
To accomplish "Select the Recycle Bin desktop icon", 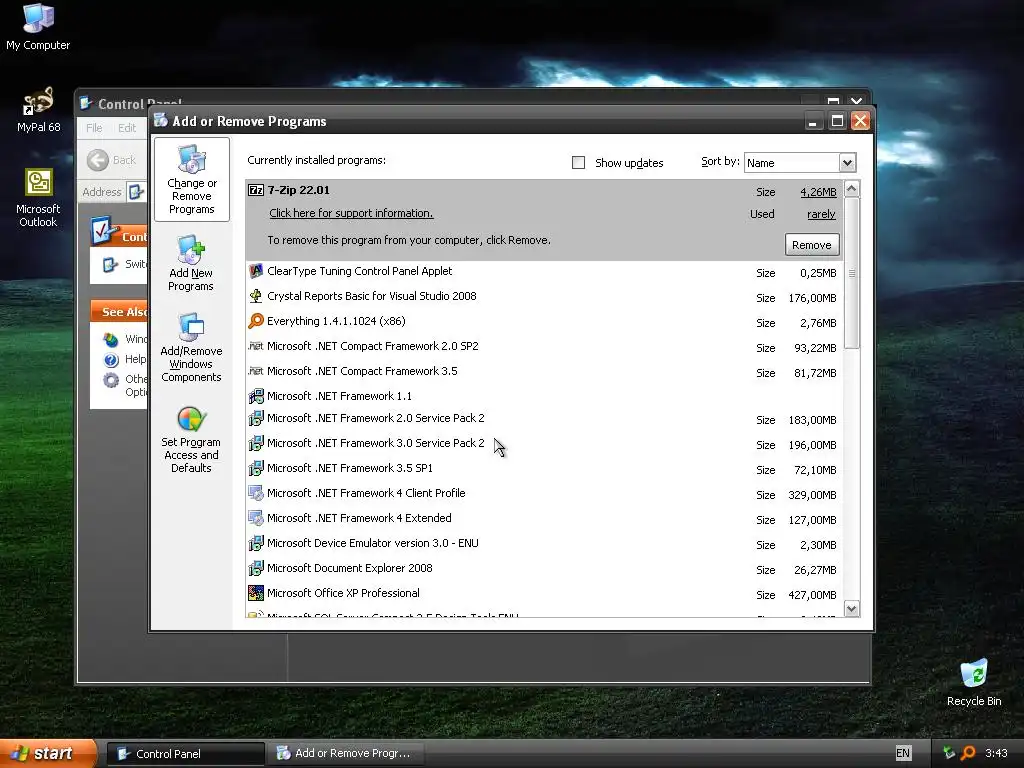I will click(974, 682).
